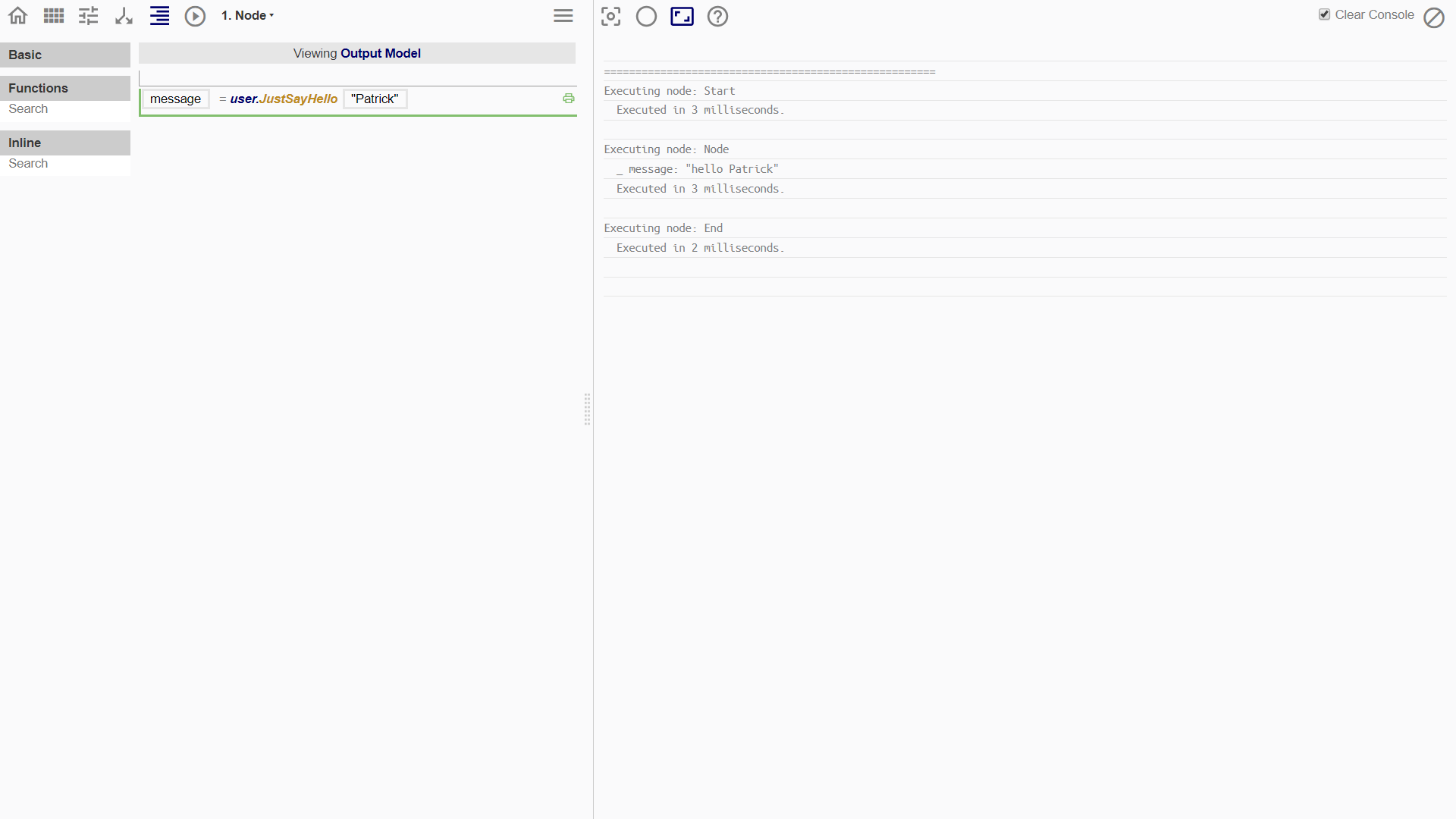Click the print icon on message row
The width and height of the screenshot is (1456, 819).
click(x=568, y=98)
